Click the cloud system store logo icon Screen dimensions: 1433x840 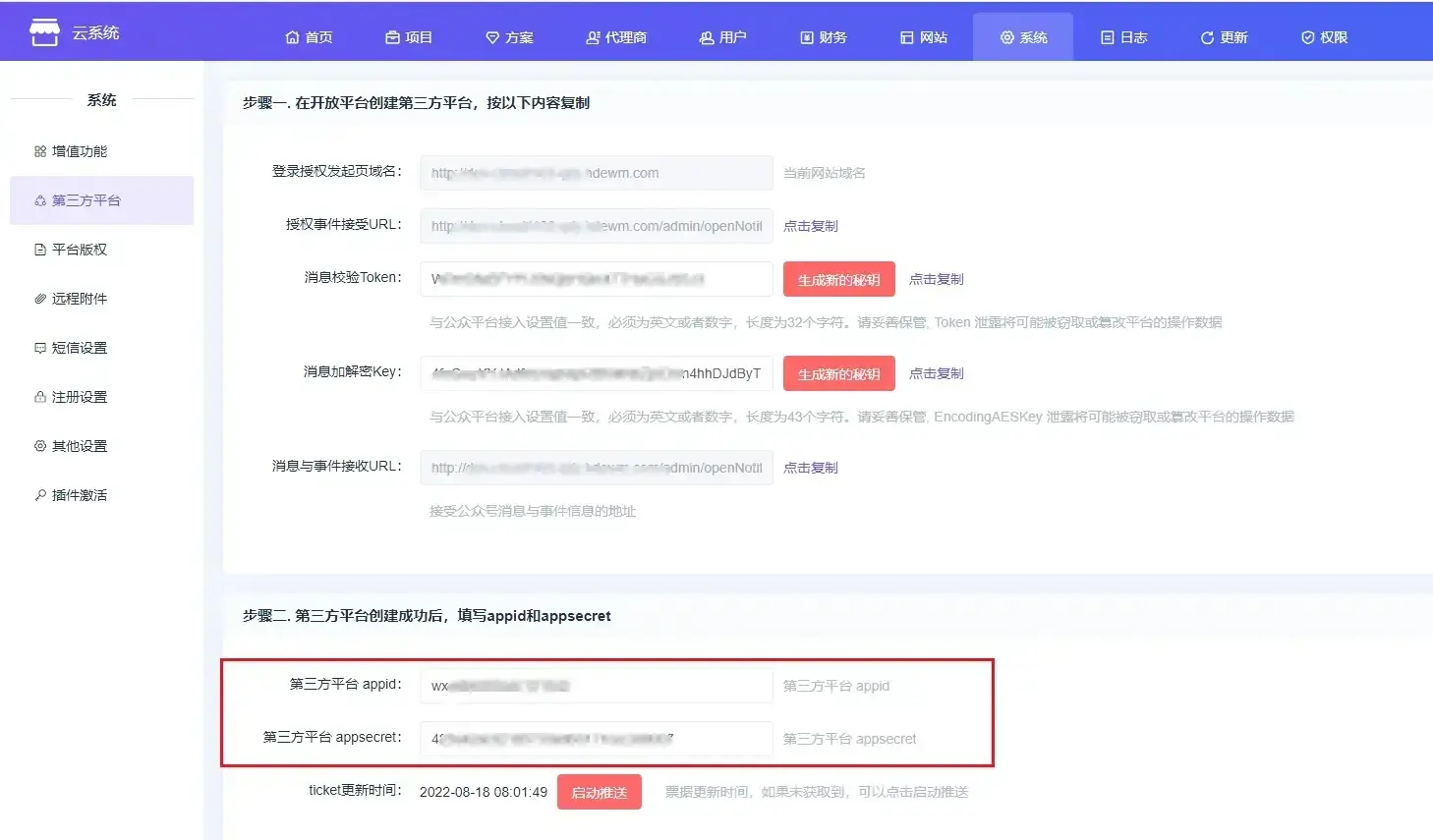click(x=44, y=32)
